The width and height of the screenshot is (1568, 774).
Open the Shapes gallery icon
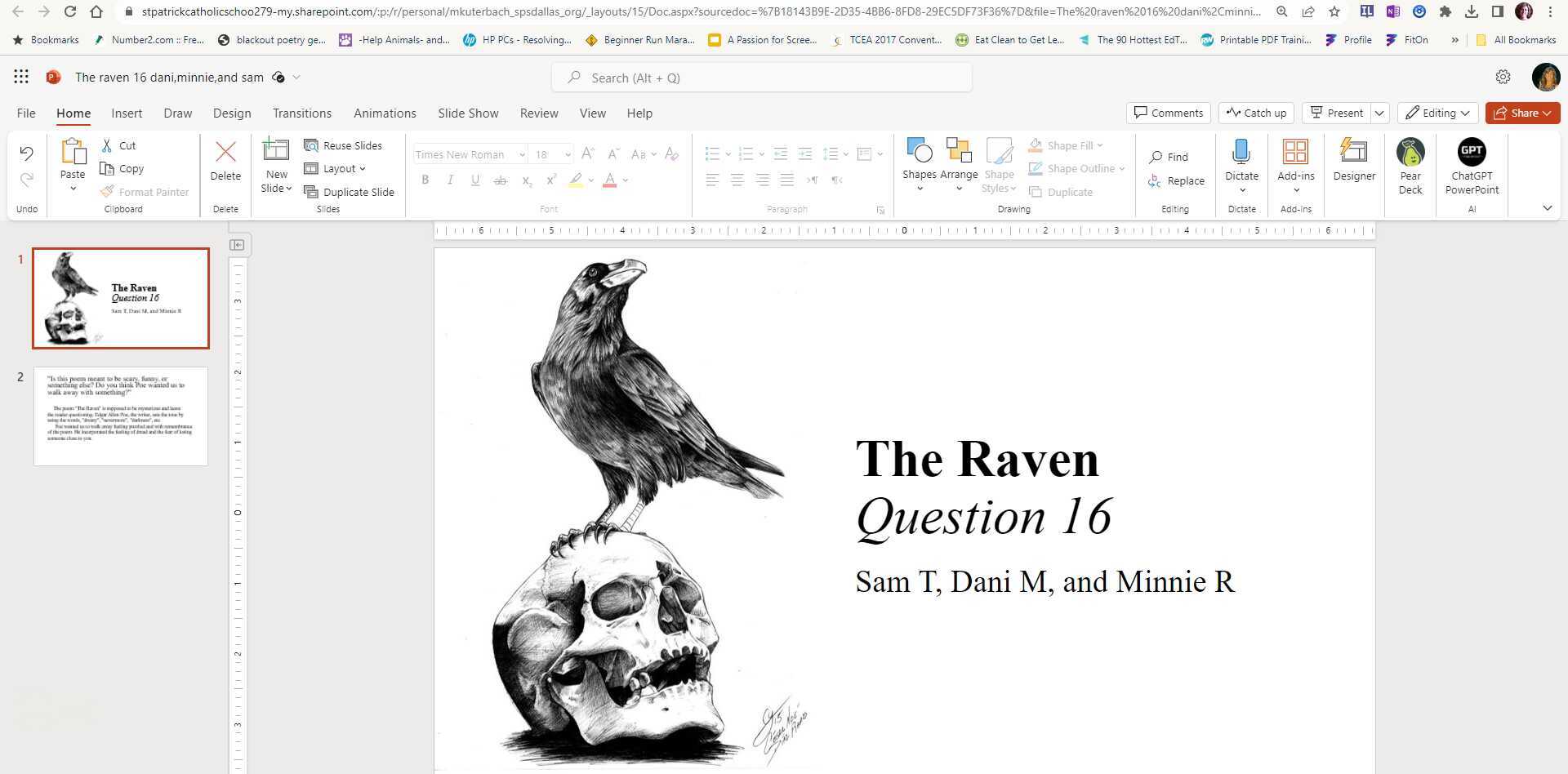[920, 150]
